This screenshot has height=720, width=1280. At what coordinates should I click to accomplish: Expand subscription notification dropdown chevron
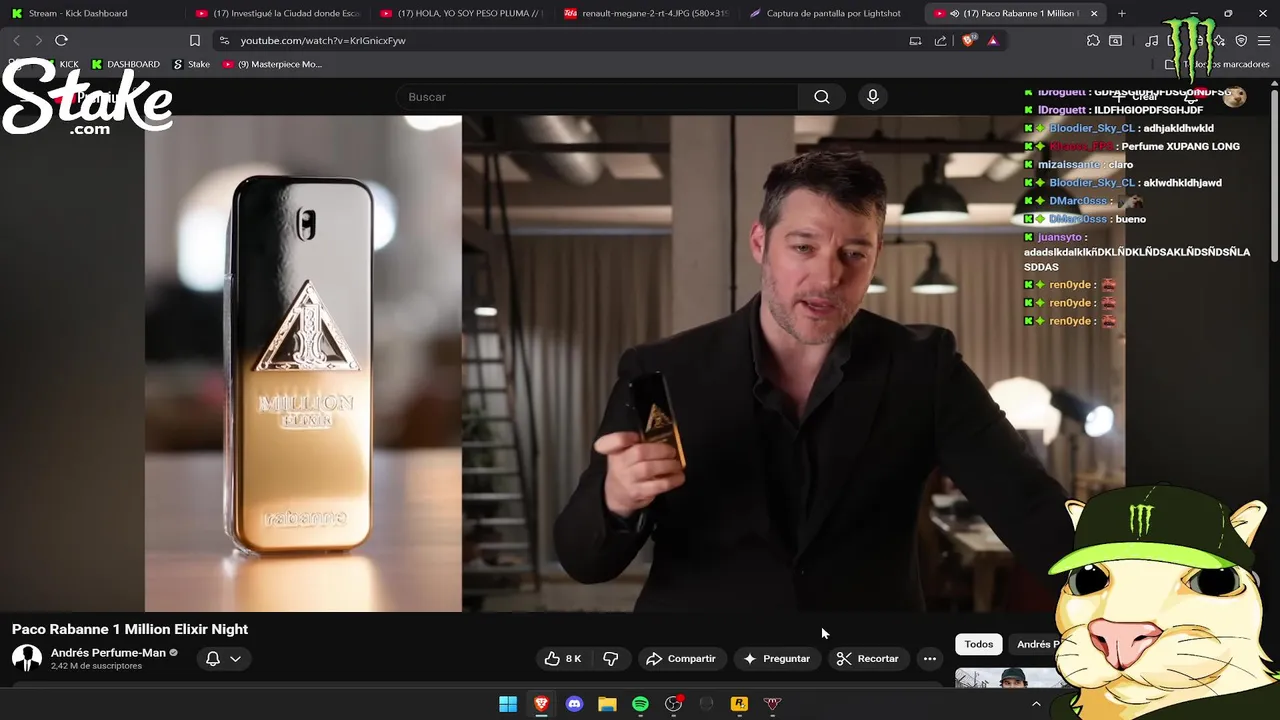click(x=236, y=658)
